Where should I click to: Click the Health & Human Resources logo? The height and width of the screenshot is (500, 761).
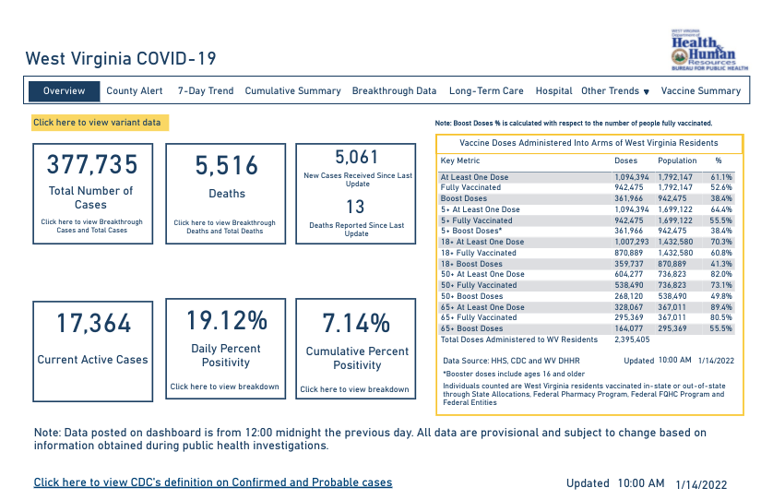tap(709, 50)
